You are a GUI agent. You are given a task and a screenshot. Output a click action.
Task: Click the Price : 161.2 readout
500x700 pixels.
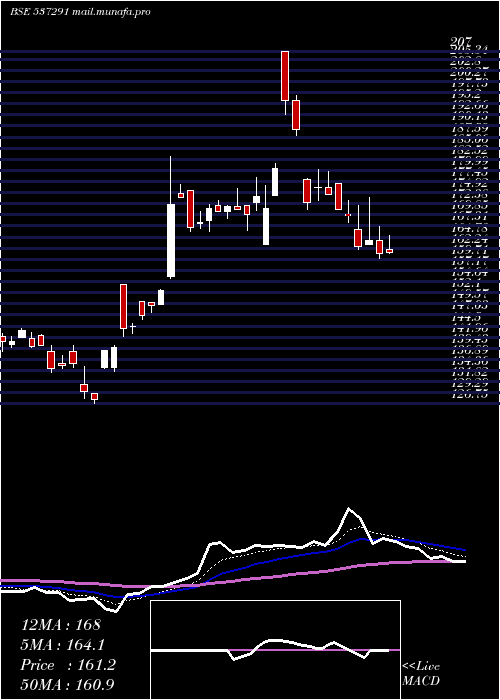(68, 665)
